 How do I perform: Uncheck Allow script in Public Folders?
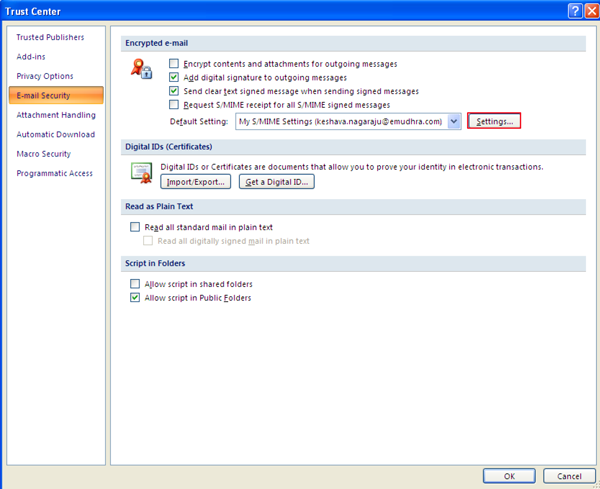pyautogui.click(x=135, y=297)
